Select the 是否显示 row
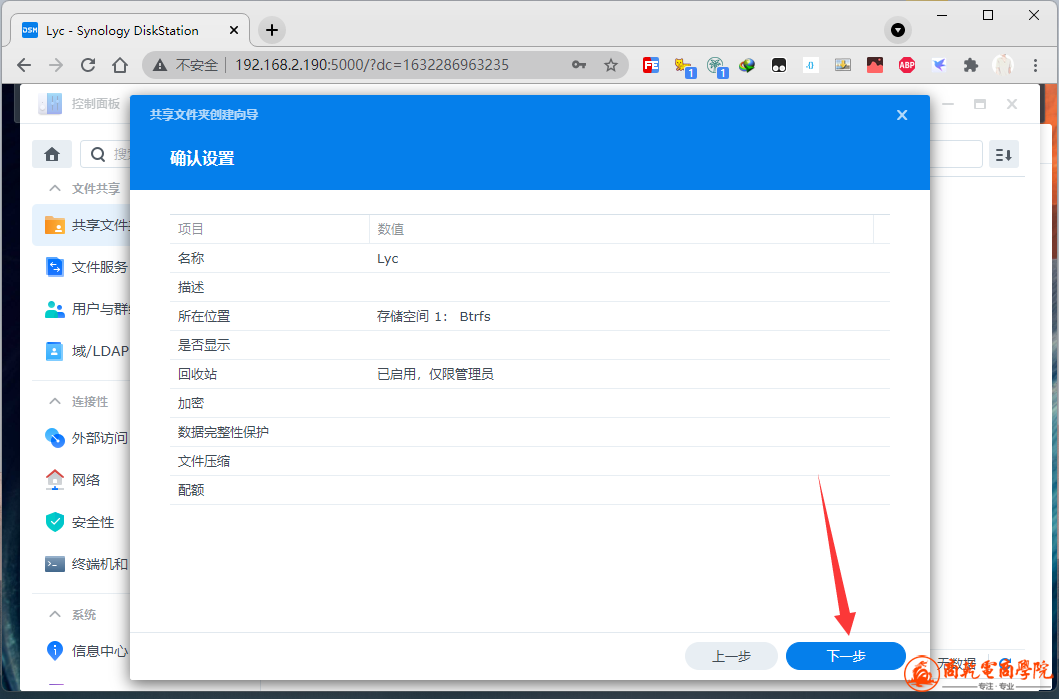Image resolution: width=1059 pixels, height=699 pixels. coord(530,345)
